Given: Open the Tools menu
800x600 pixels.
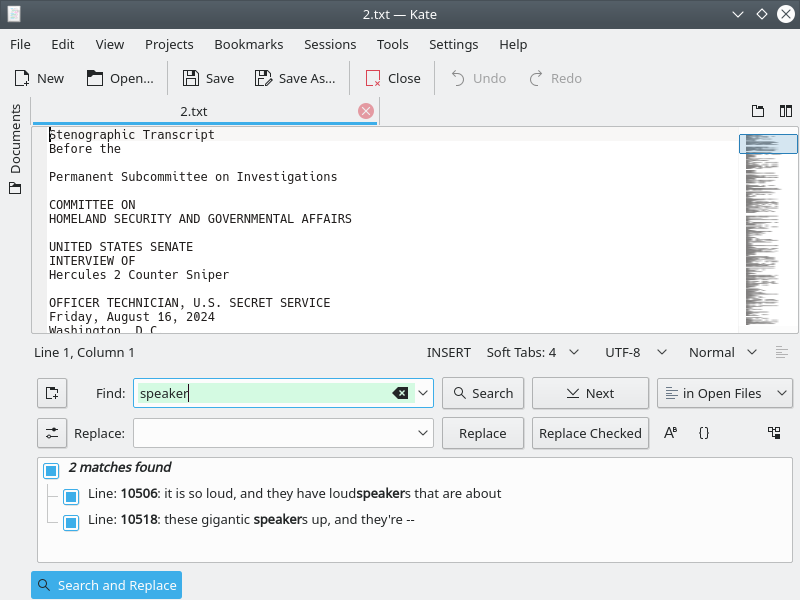Looking at the screenshot, I should [392, 44].
